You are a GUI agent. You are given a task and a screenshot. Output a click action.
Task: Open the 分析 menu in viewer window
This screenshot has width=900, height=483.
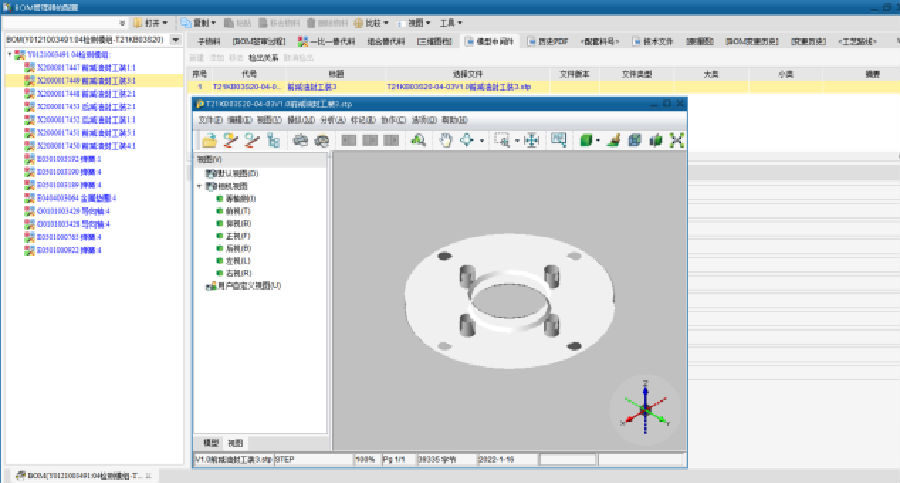(332, 120)
